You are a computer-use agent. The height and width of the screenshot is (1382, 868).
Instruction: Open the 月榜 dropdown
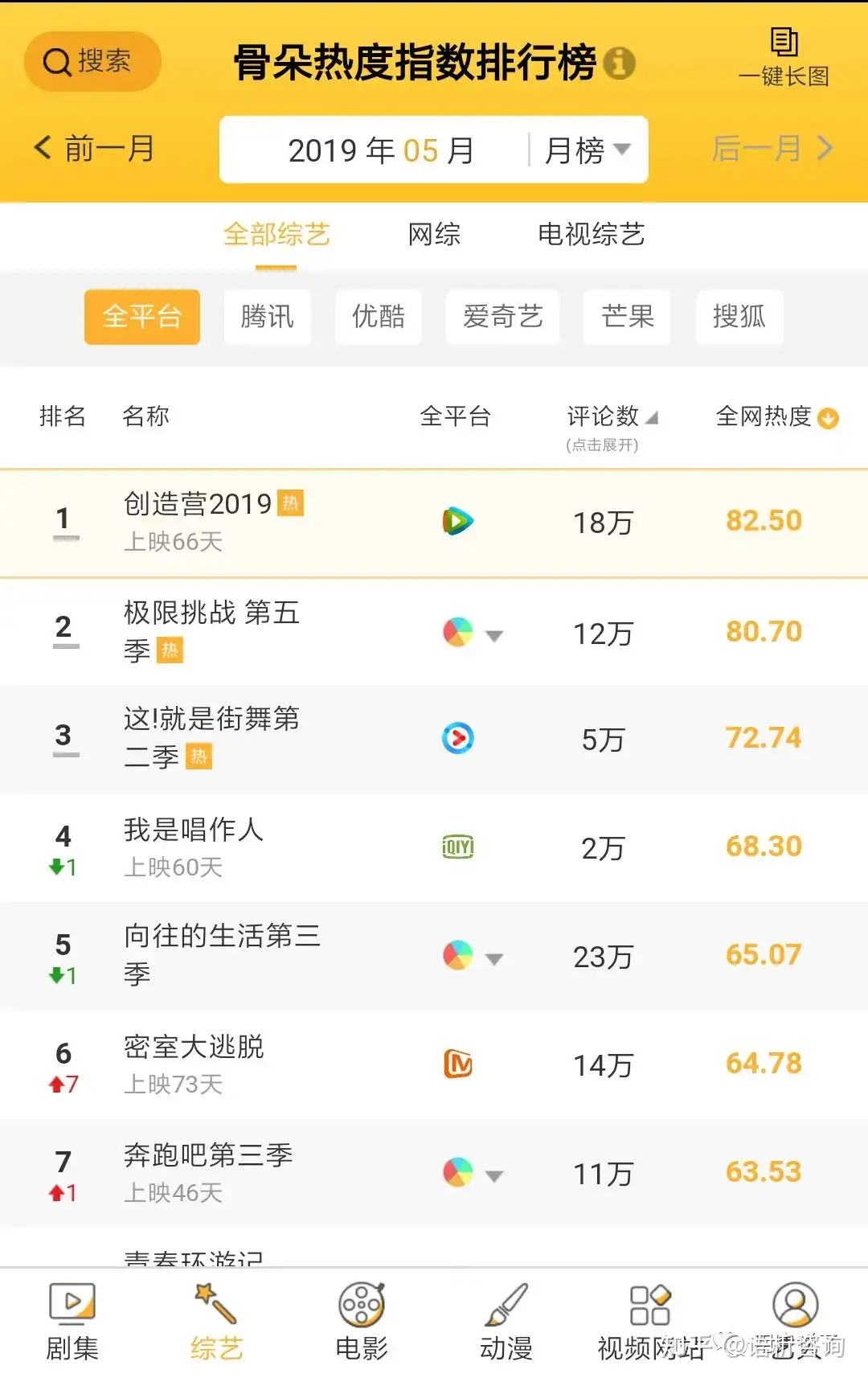[588, 150]
